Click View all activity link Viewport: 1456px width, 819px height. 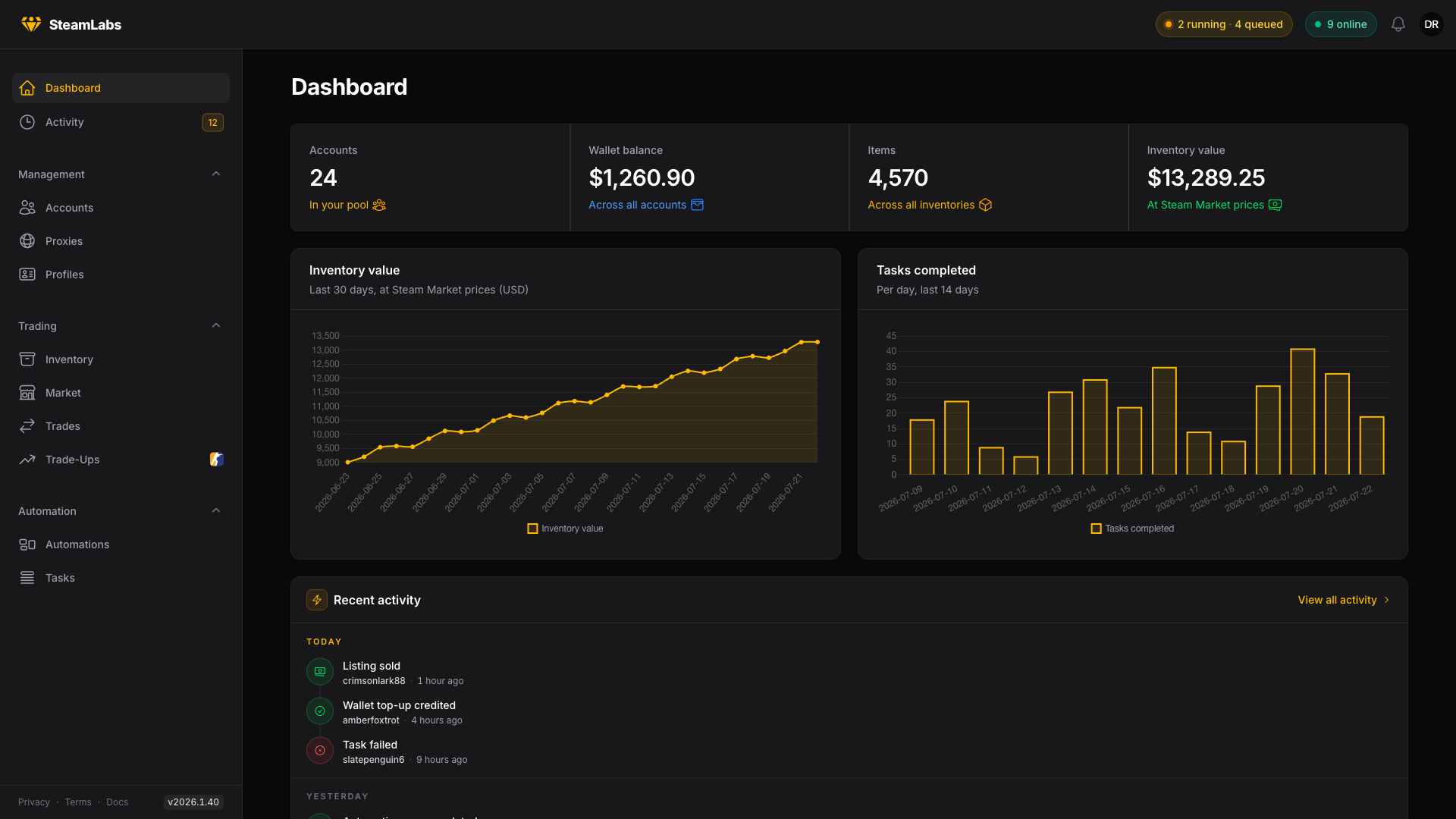(1344, 600)
